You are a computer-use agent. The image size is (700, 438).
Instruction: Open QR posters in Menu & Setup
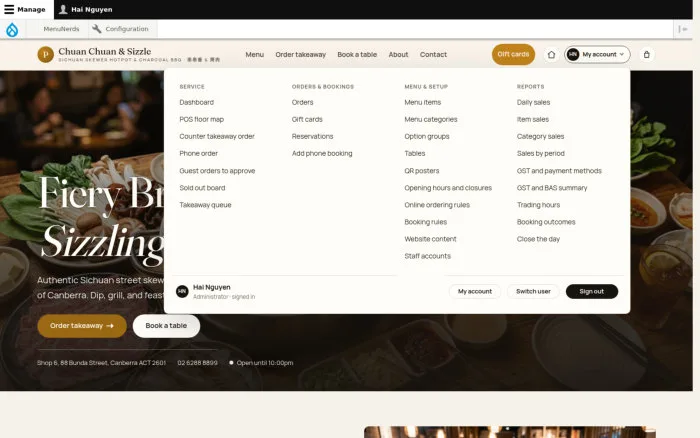point(422,171)
